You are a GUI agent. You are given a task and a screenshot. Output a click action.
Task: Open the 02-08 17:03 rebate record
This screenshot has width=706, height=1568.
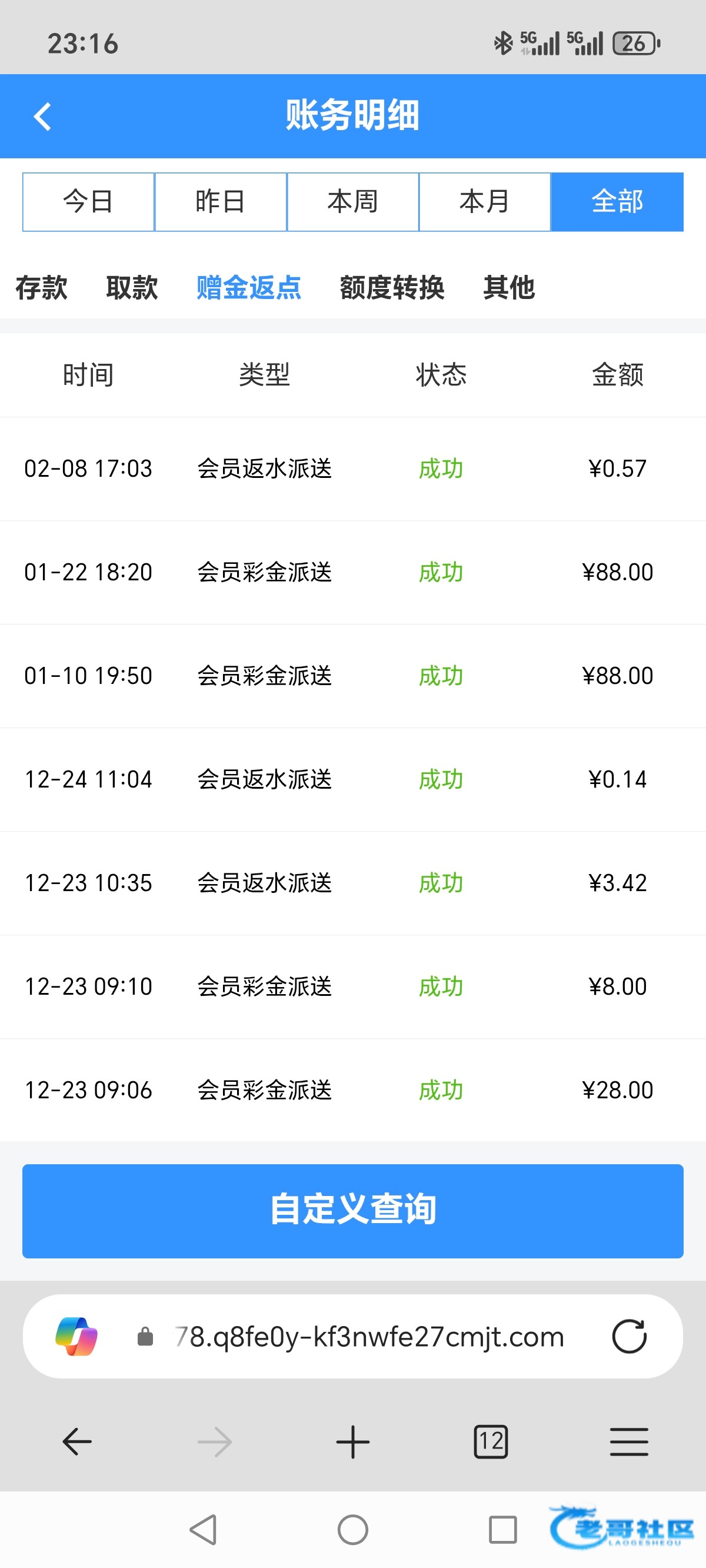pyautogui.click(x=353, y=469)
